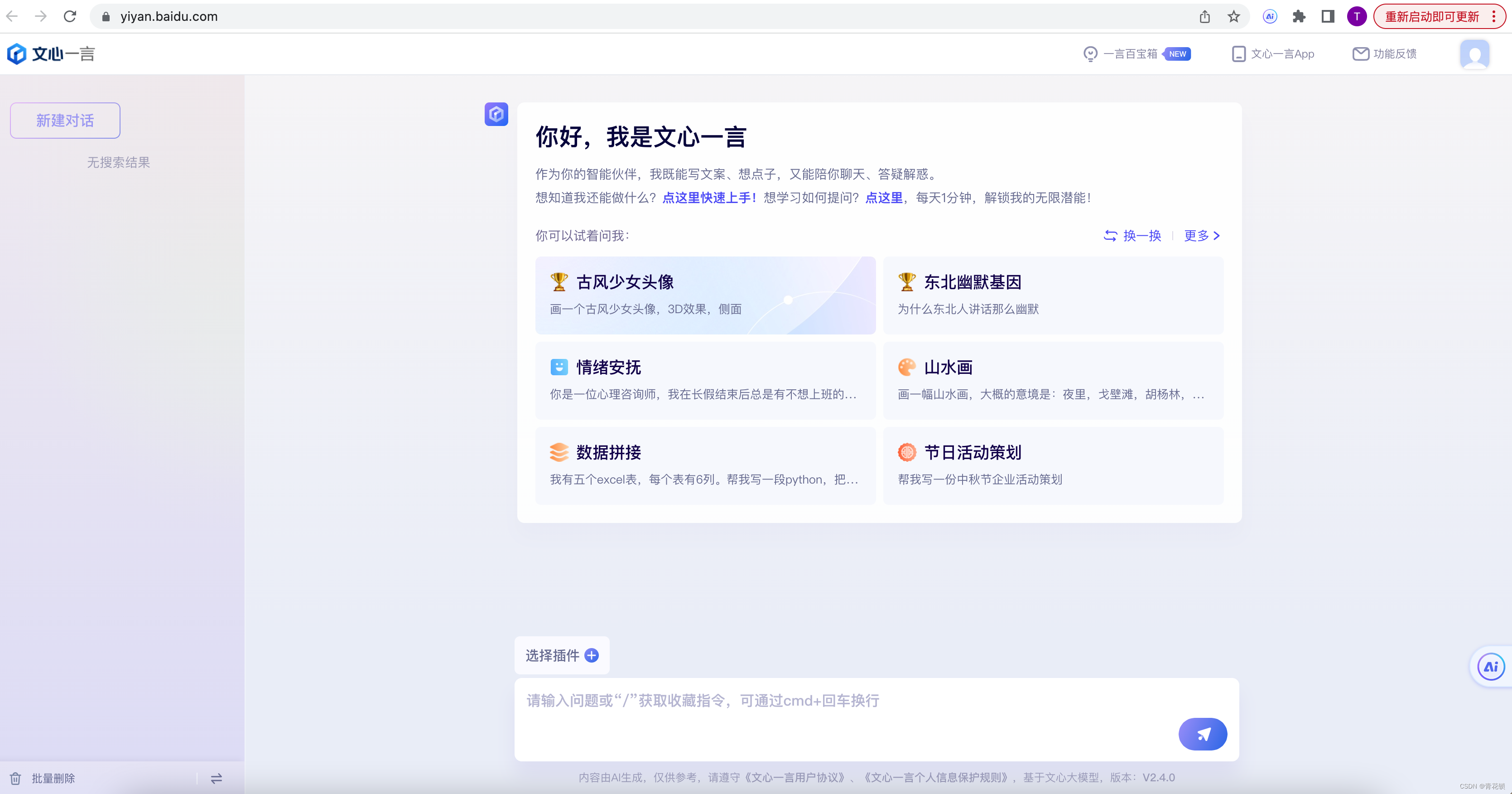Open the 文心一言App download entry
1512x794 pixels.
click(x=1272, y=54)
